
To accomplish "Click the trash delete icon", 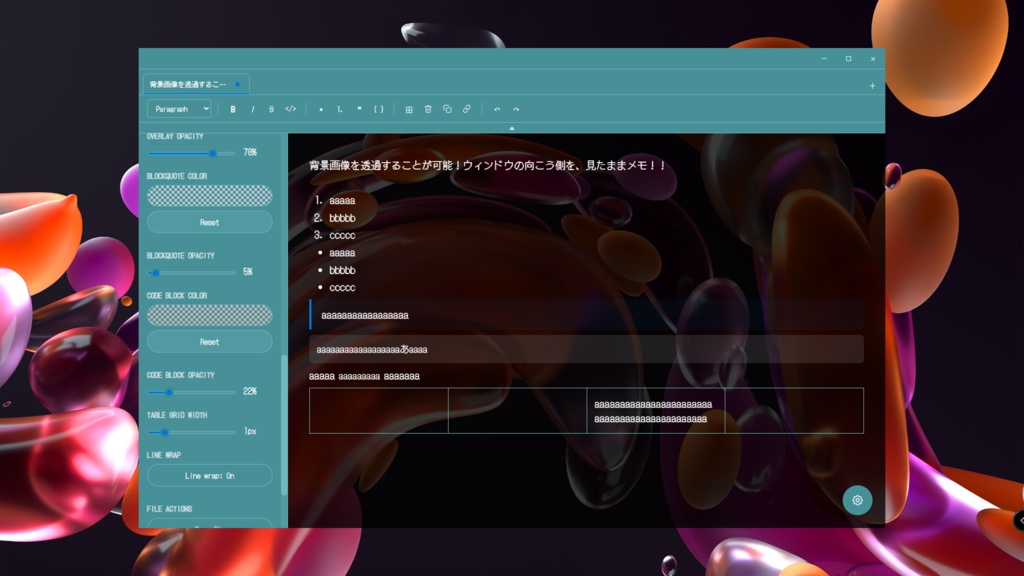I will point(428,109).
